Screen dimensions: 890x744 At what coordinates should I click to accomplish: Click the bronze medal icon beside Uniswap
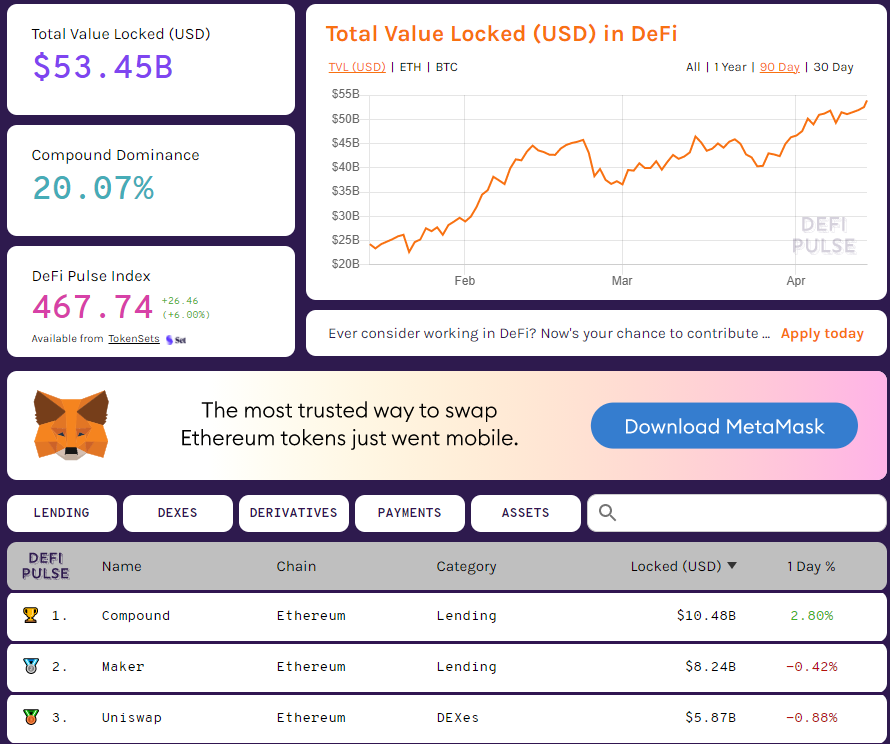[30, 717]
